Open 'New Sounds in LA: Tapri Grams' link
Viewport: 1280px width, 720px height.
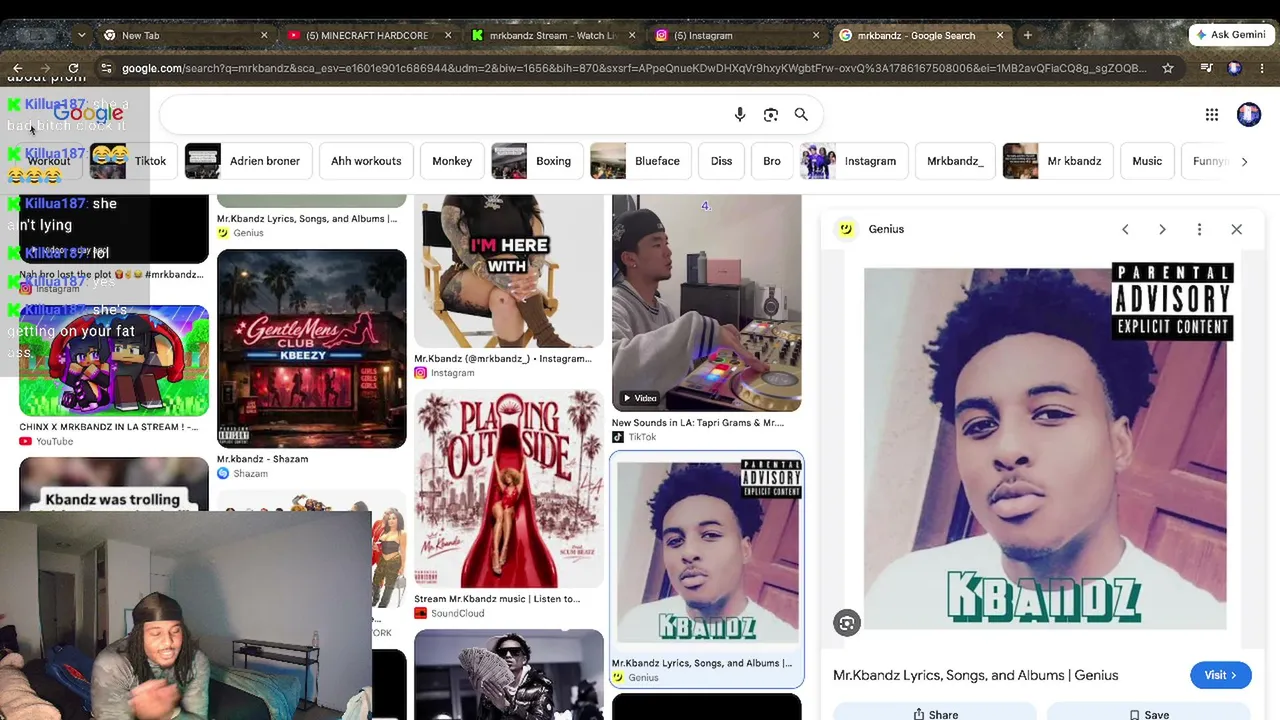(698, 423)
